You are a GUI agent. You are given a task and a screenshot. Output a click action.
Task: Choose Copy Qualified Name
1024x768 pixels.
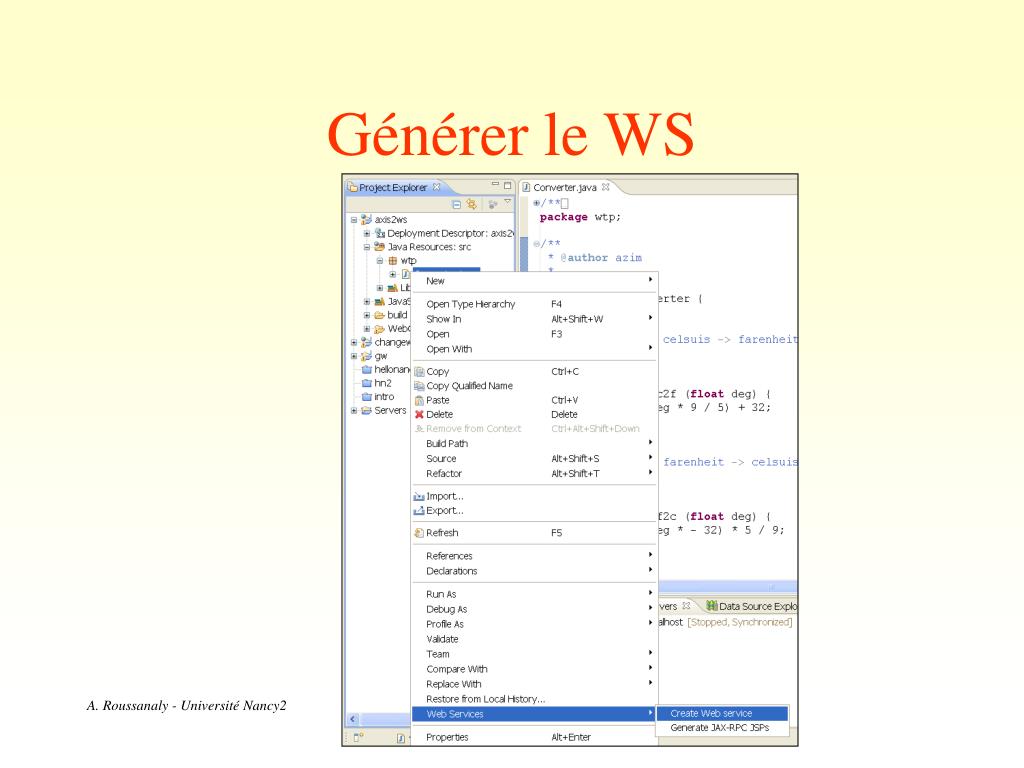pyautogui.click(x=534, y=386)
